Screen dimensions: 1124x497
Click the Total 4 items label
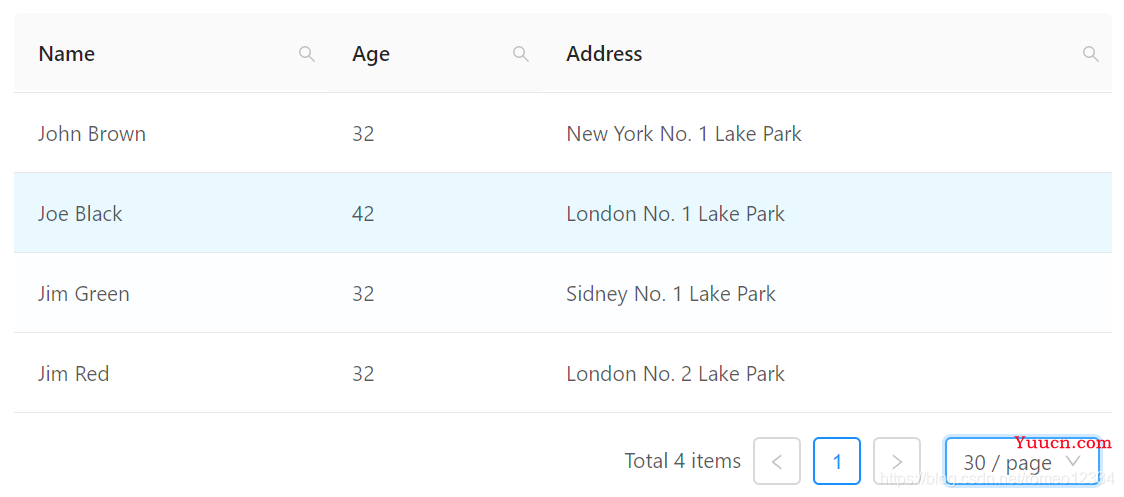(682, 461)
